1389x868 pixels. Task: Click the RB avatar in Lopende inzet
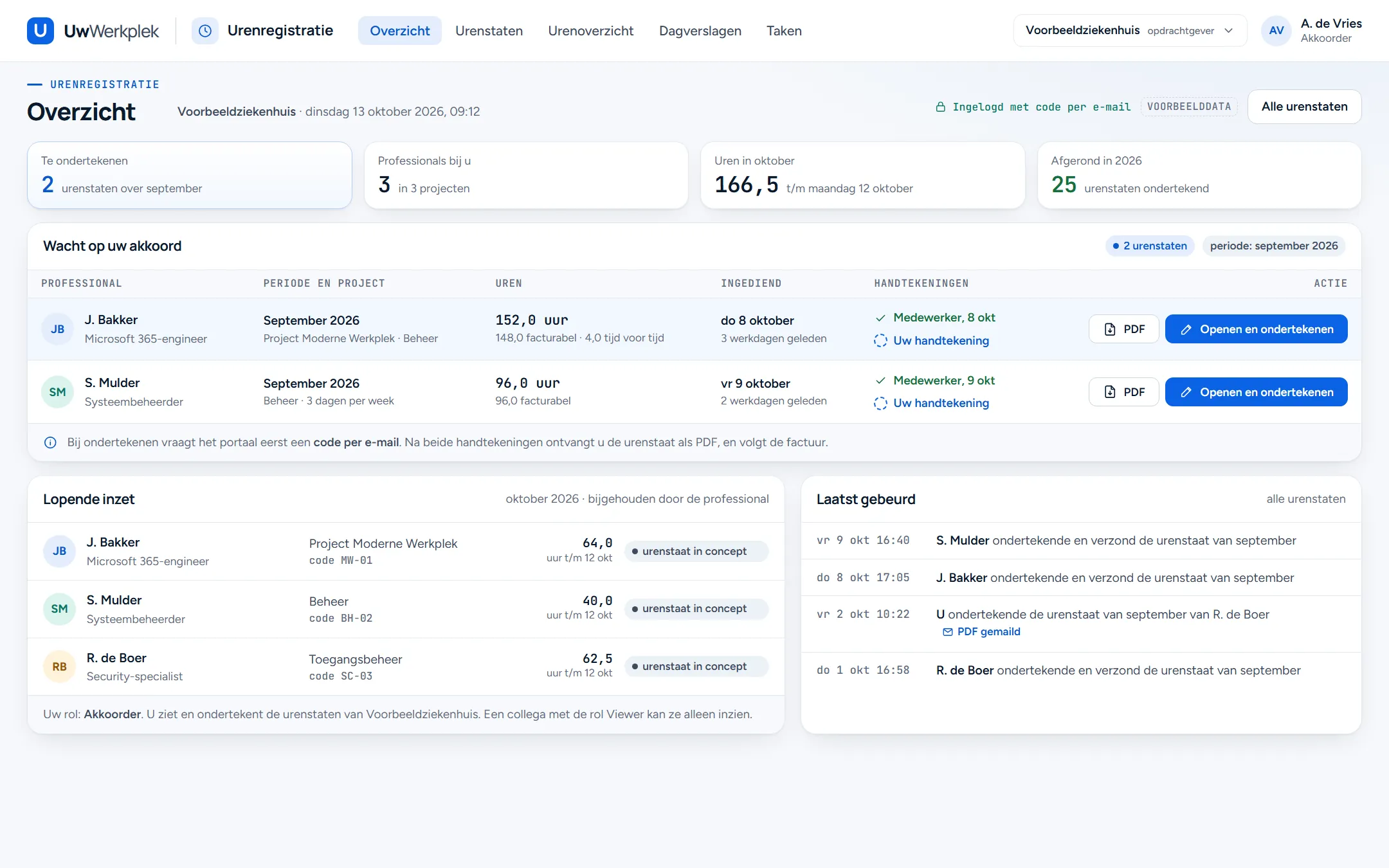click(x=59, y=667)
